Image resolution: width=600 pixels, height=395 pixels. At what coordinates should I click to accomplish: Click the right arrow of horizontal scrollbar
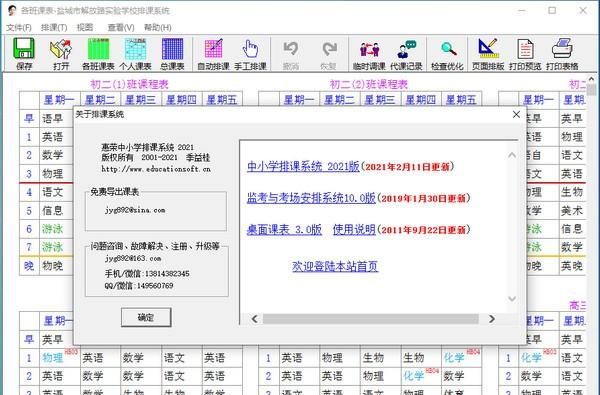pyautogui.click(x=492, y=319)
